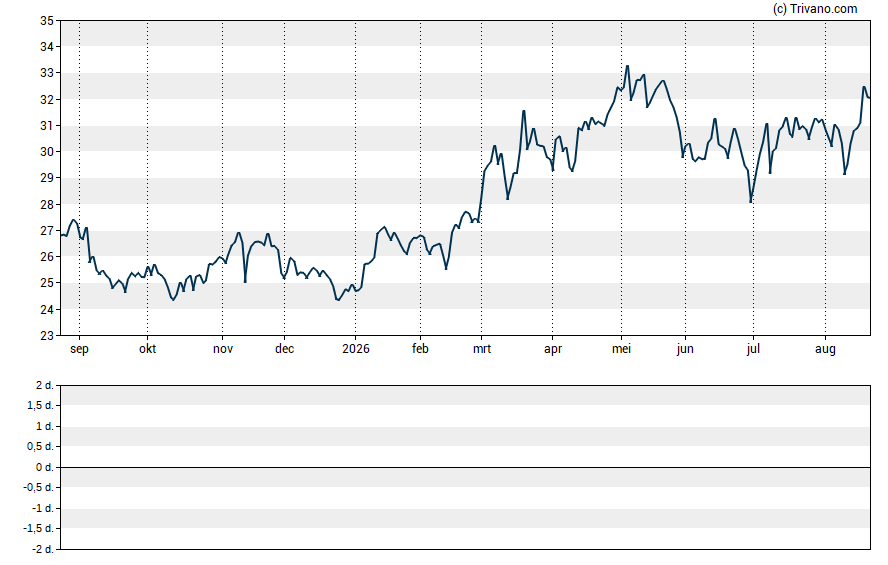Click the 23 price axis label

(46, 335)
